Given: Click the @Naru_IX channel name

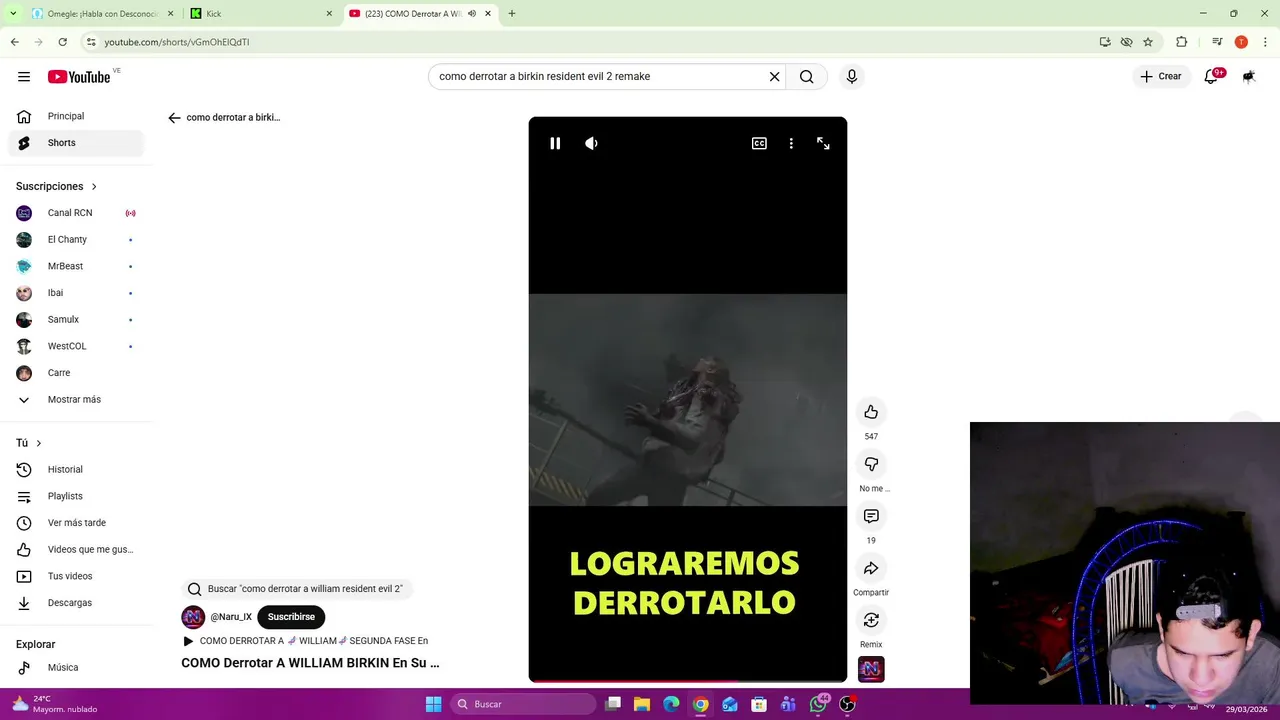Looking at the screenshot, I should click(x=231, y=617).
